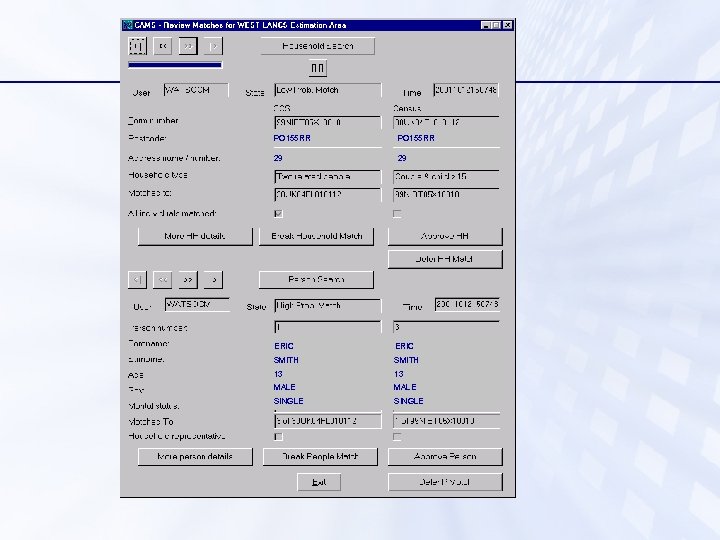Viewport: 720px width, 540px height.
Task: Click Census Person number field showing 3
Action: point(446,327)
